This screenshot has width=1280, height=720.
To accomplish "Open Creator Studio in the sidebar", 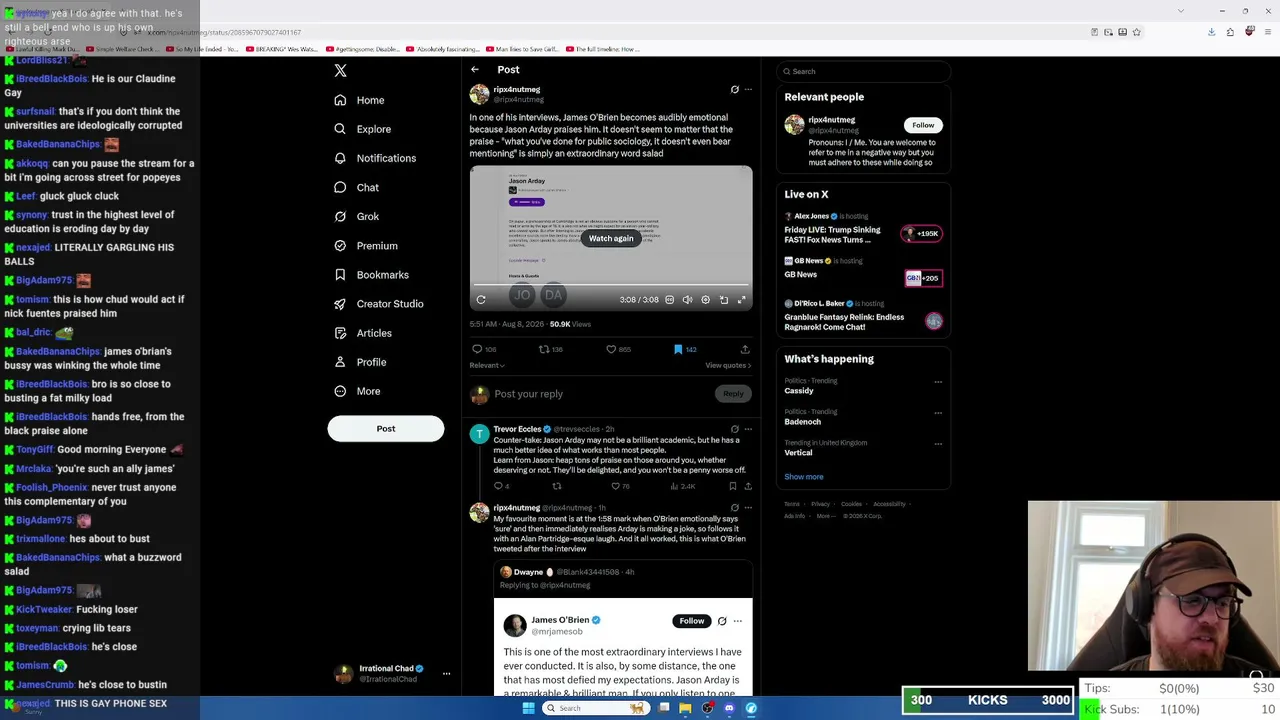I will click(378, 304).
